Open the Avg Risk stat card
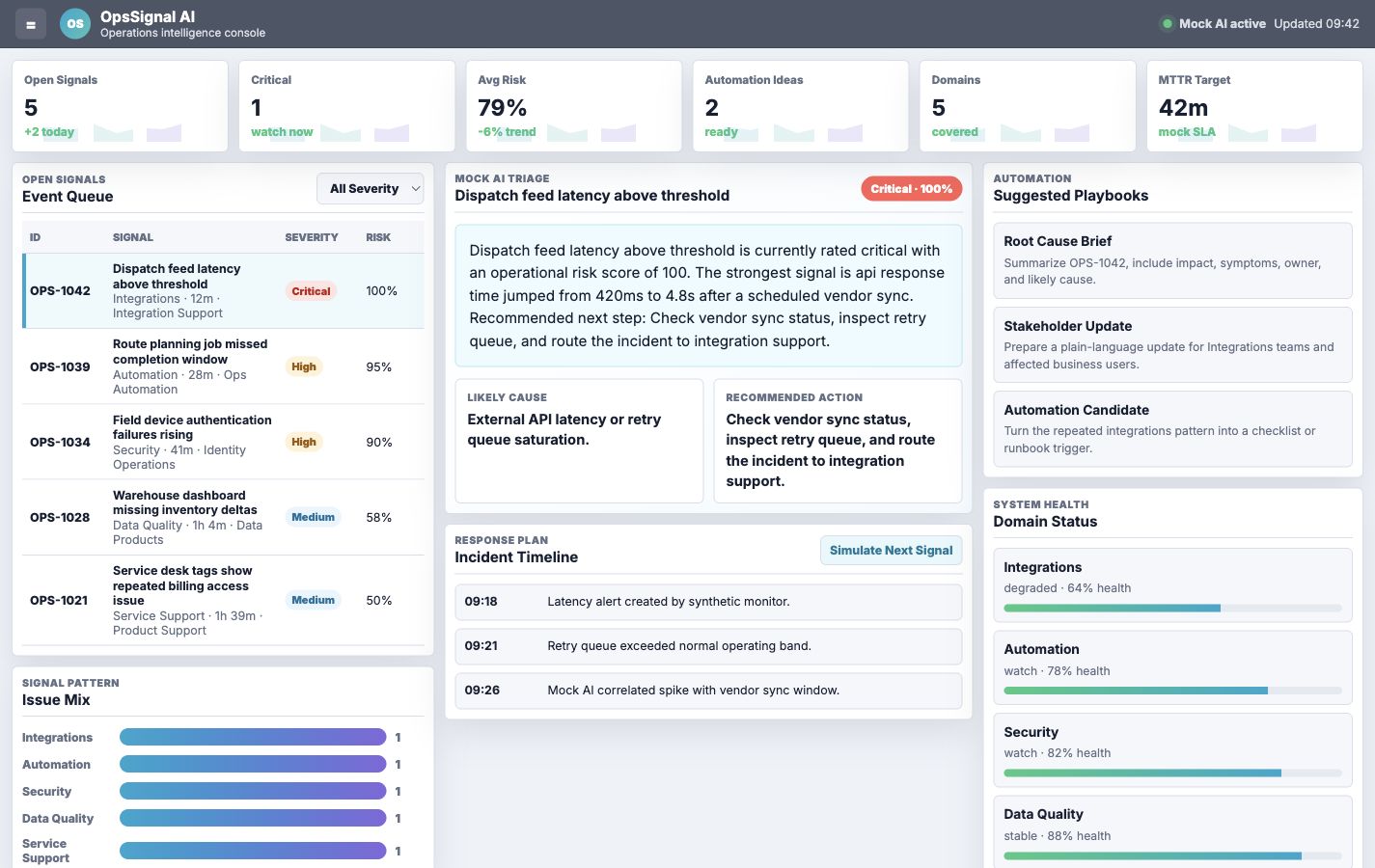The height and width of the screenshot is (868, 1375). [574, 106]
